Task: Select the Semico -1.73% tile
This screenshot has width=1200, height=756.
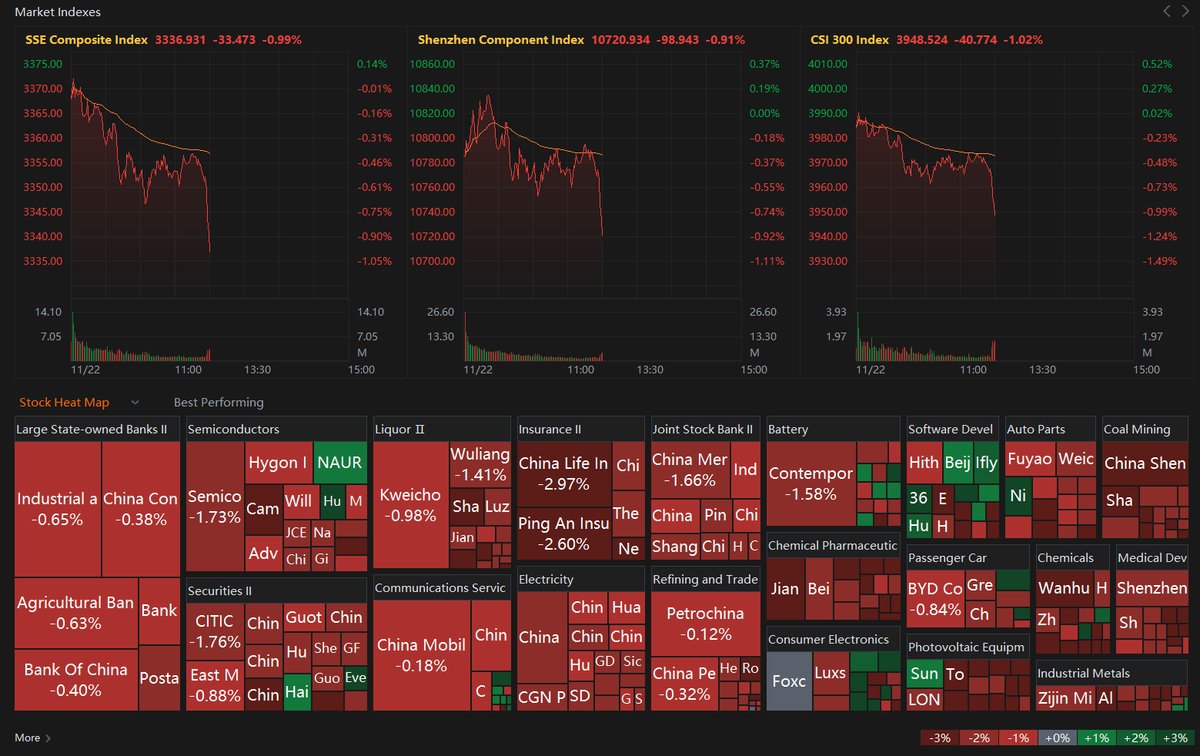Action: click(215, 506)
